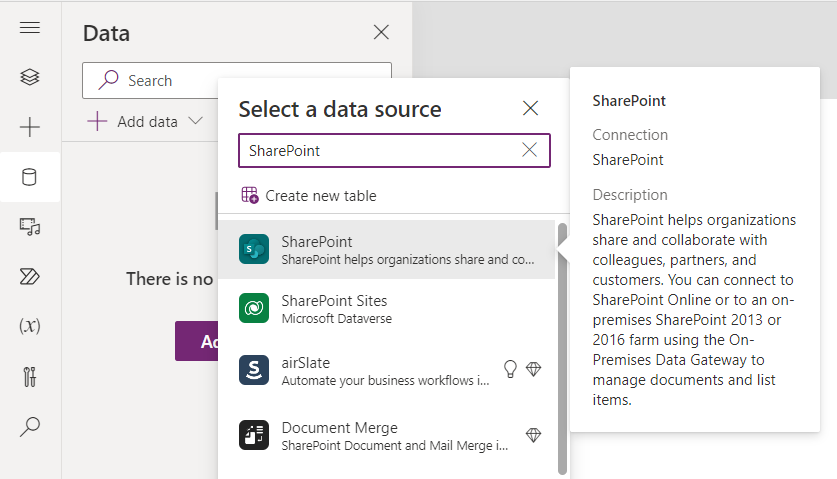Select the Data cylinder icon in sidebar
This screenshot has height=479, width=837.
pyautogui.click(x=30, y=177)
